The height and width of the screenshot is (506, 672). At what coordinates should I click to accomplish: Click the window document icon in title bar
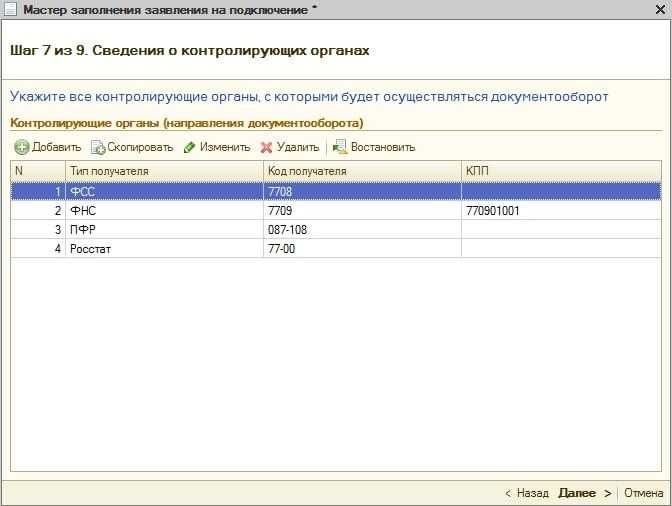click(x=10, y=9)
